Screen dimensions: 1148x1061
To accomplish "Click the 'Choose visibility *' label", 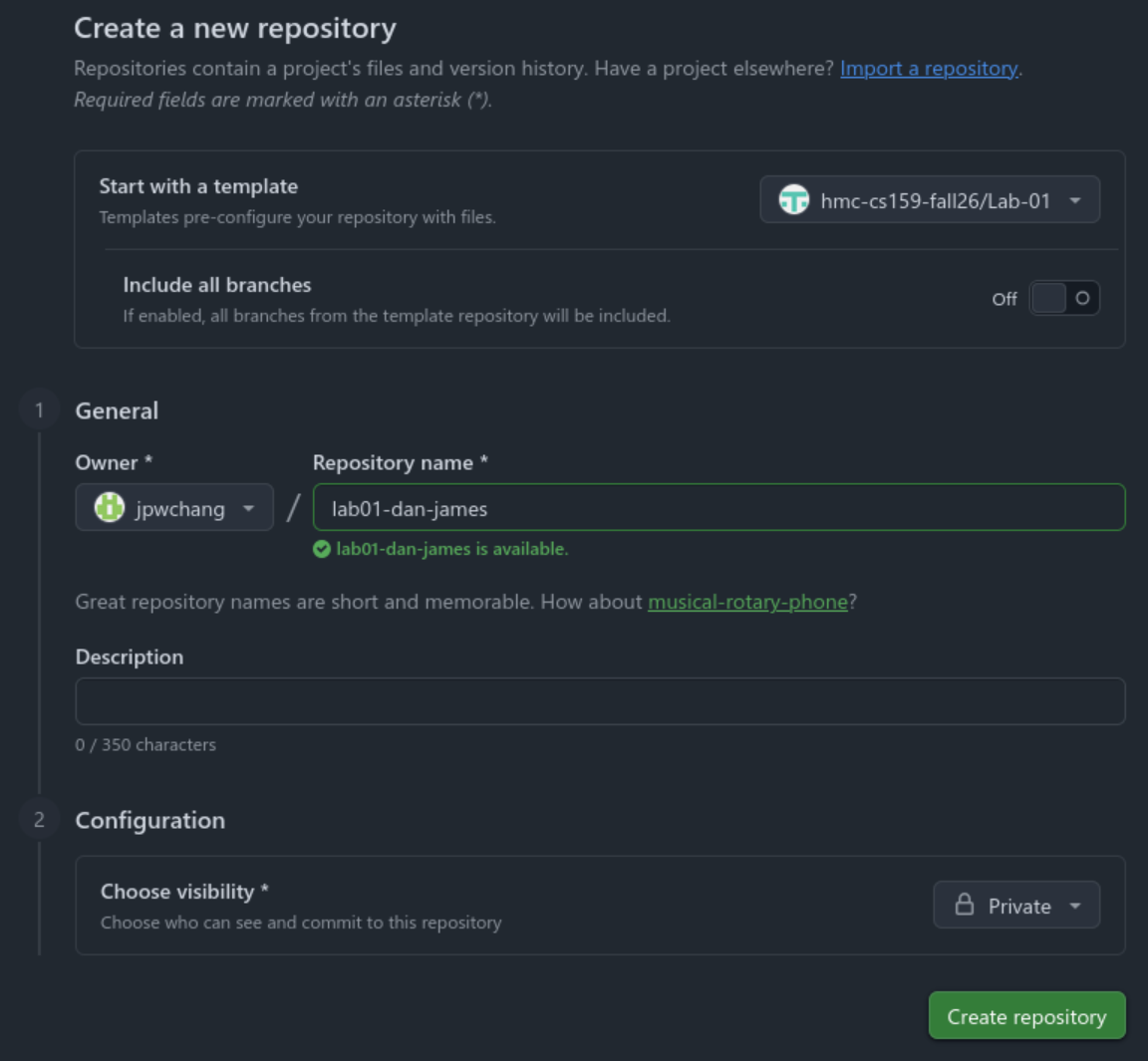I will tap(184, 892).
